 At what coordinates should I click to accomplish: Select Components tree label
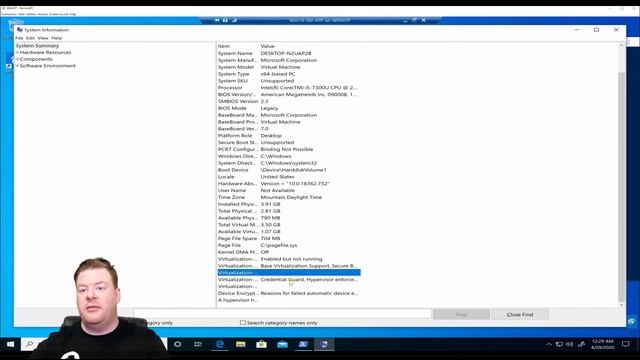point(36,59)
